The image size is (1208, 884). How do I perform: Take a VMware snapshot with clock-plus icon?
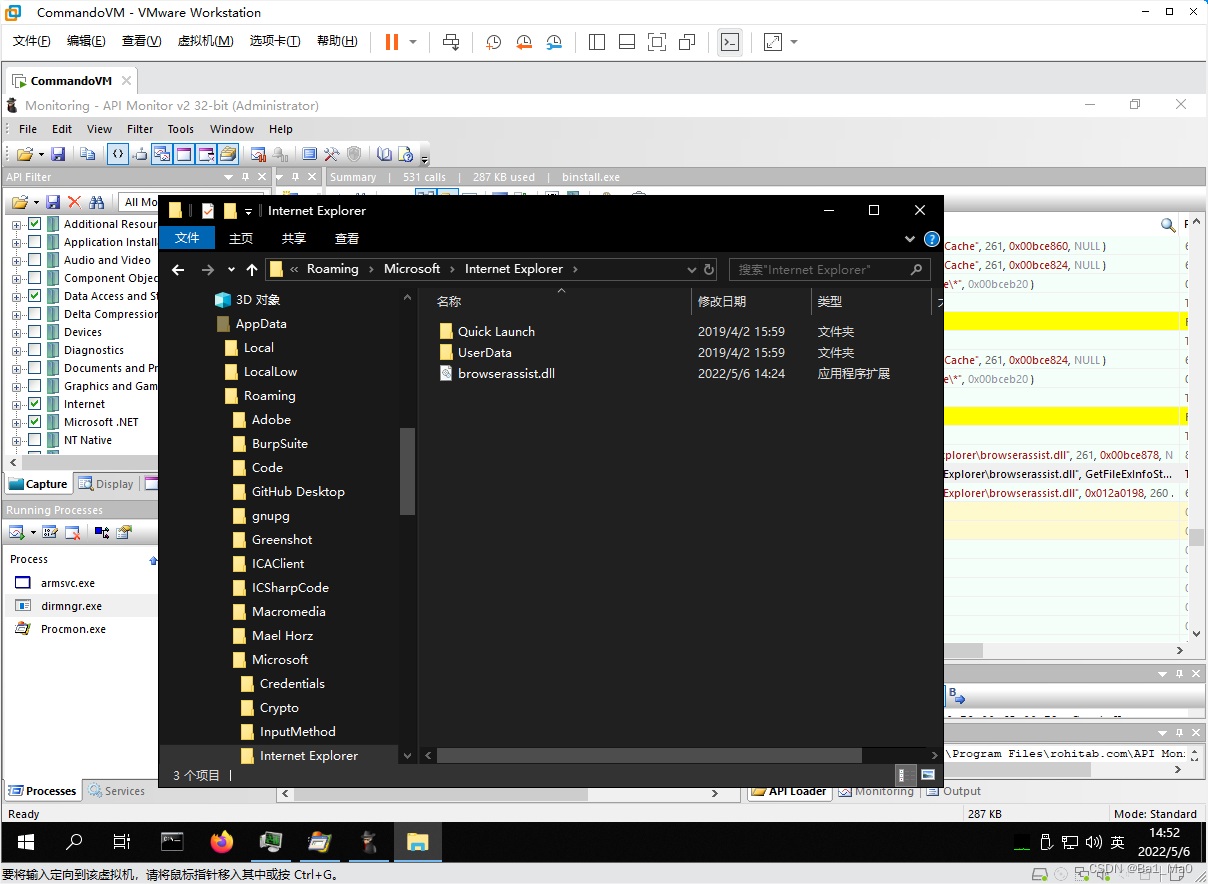pos(493,41)
